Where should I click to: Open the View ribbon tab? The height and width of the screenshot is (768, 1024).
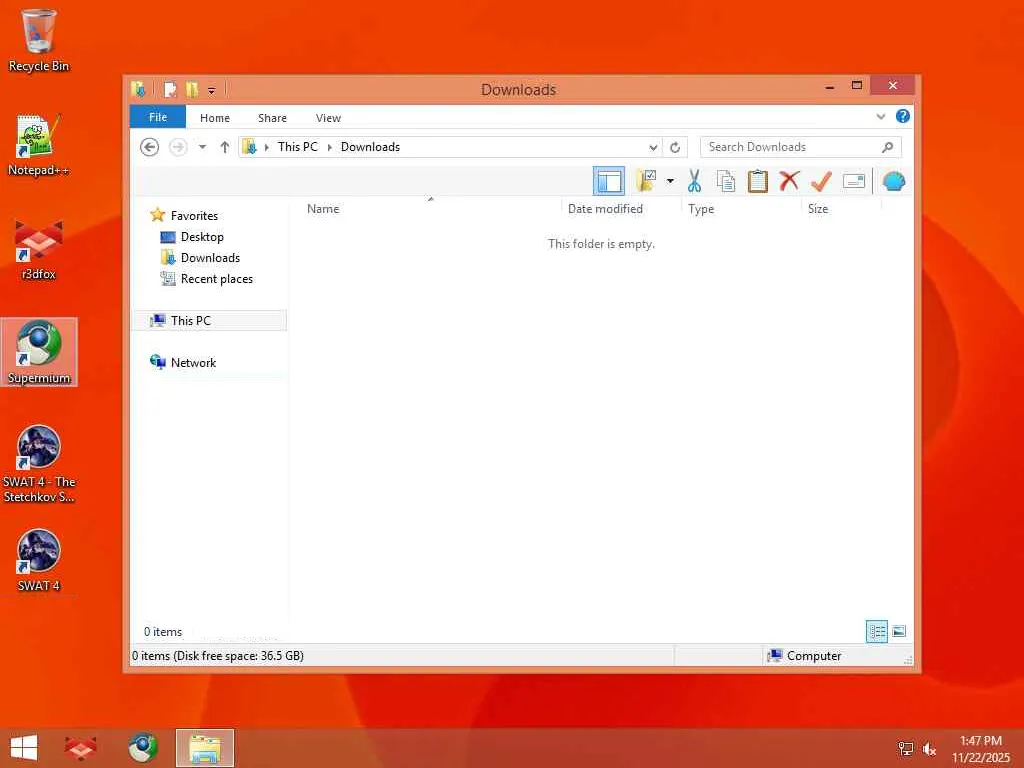tap(328, 118)
